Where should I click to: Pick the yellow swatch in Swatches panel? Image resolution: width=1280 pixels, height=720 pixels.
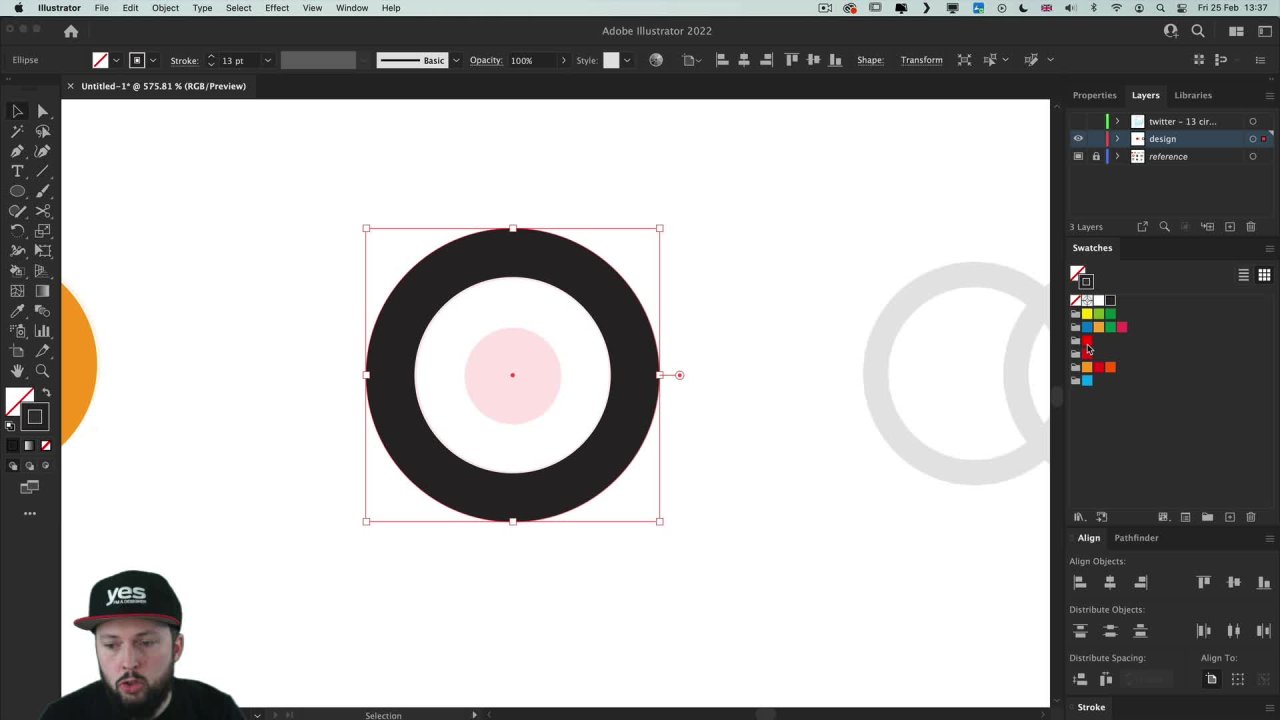pyautogui.click(x=1087, y=314)
